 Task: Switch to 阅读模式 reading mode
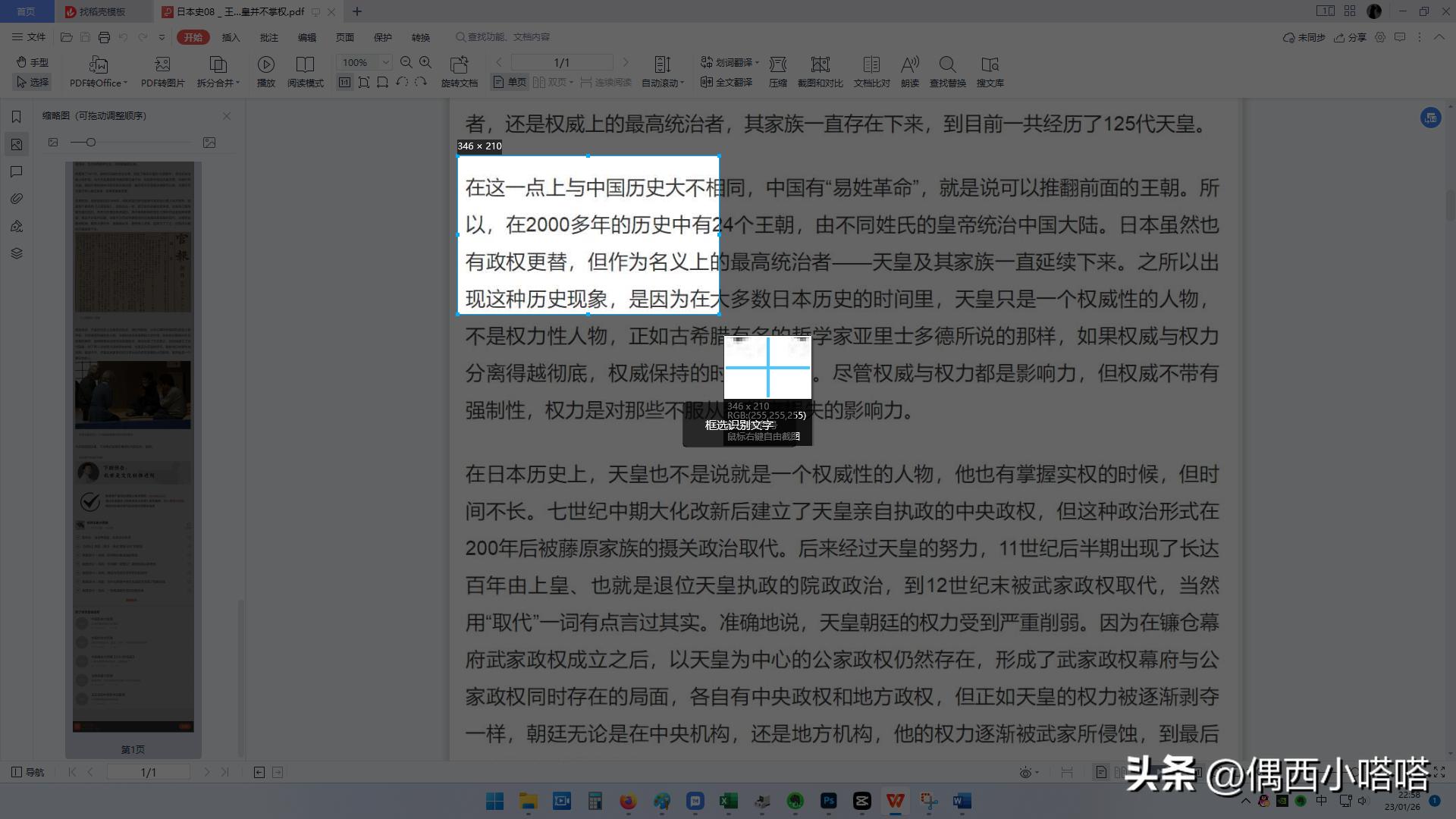click(x=305, y=72)
